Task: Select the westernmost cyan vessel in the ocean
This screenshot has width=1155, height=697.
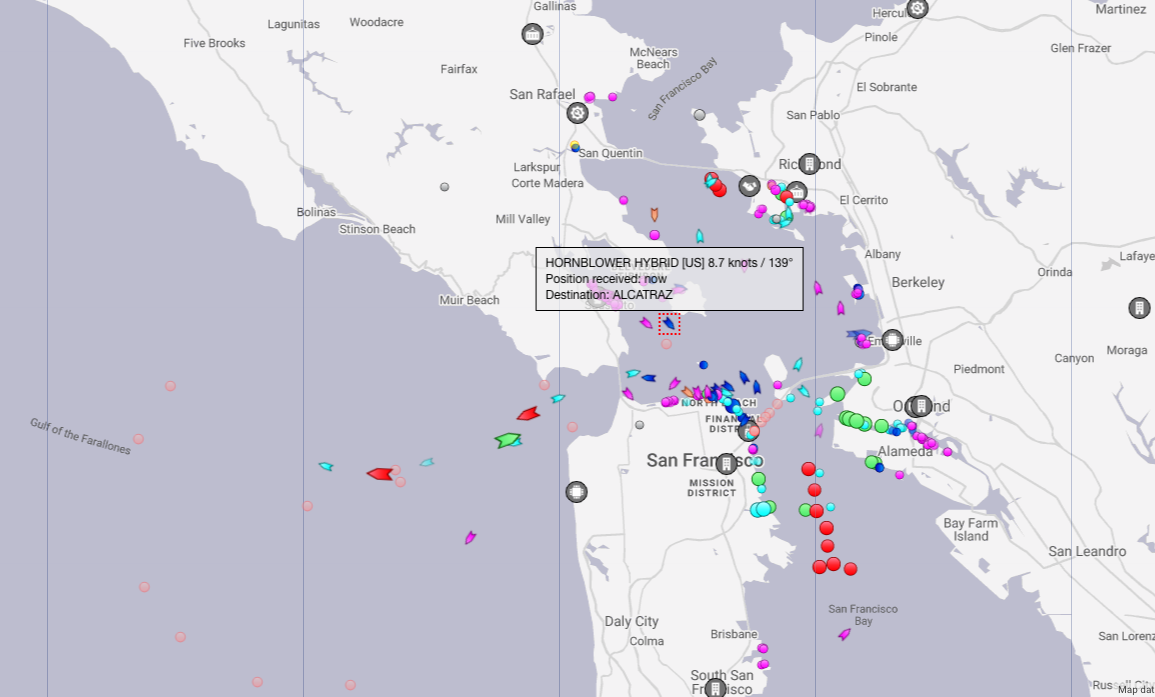Action: (x=325, y=466)
